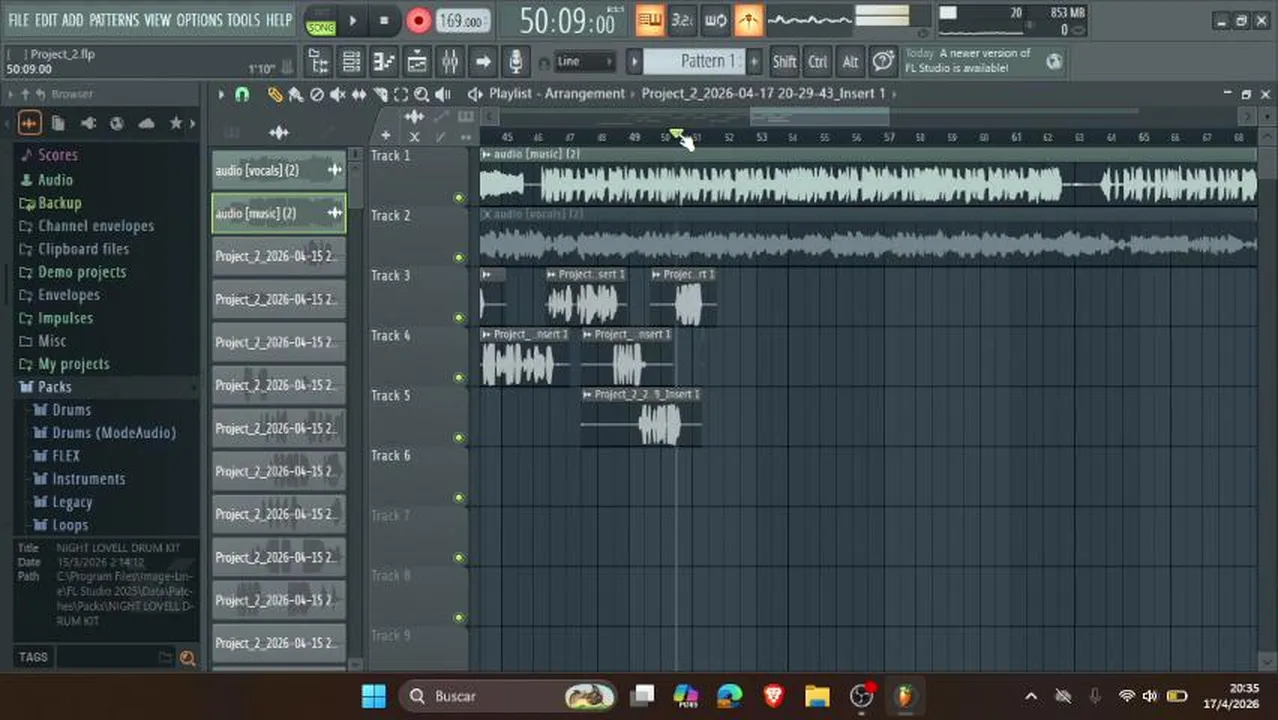Toggle Song/Pattern mode switch

pos(321,20)
